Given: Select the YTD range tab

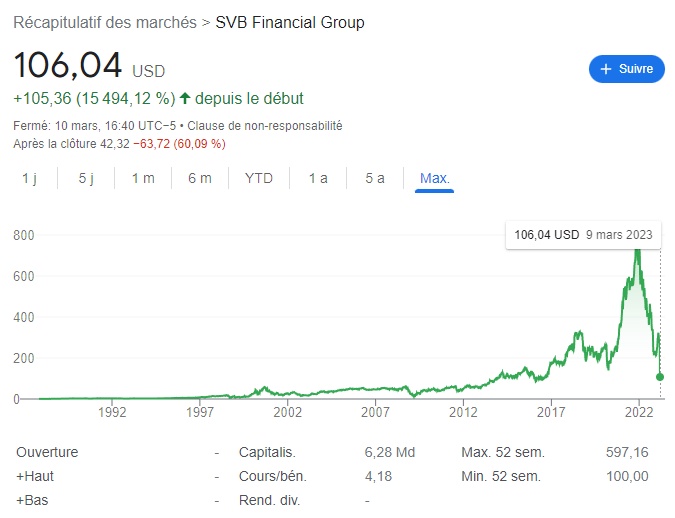Looking at the screenshot, I should (x=259, y=178).
